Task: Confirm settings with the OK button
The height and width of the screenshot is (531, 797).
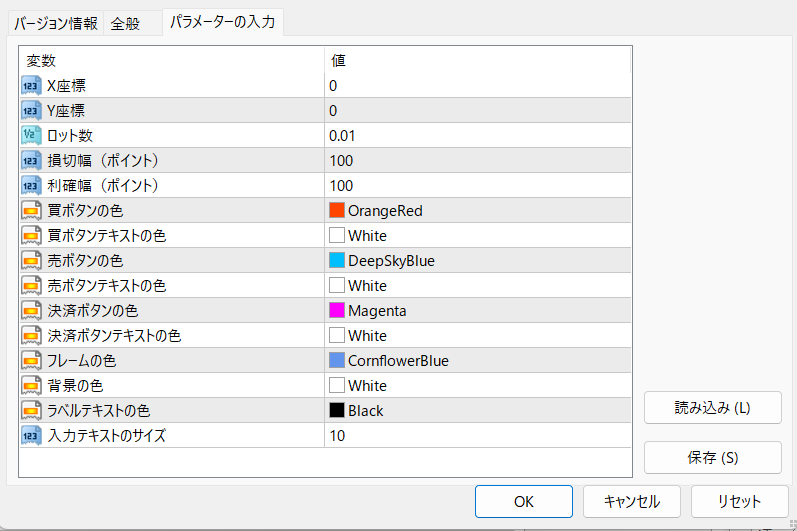Action: pyautogui.click(x=523, y=502)
